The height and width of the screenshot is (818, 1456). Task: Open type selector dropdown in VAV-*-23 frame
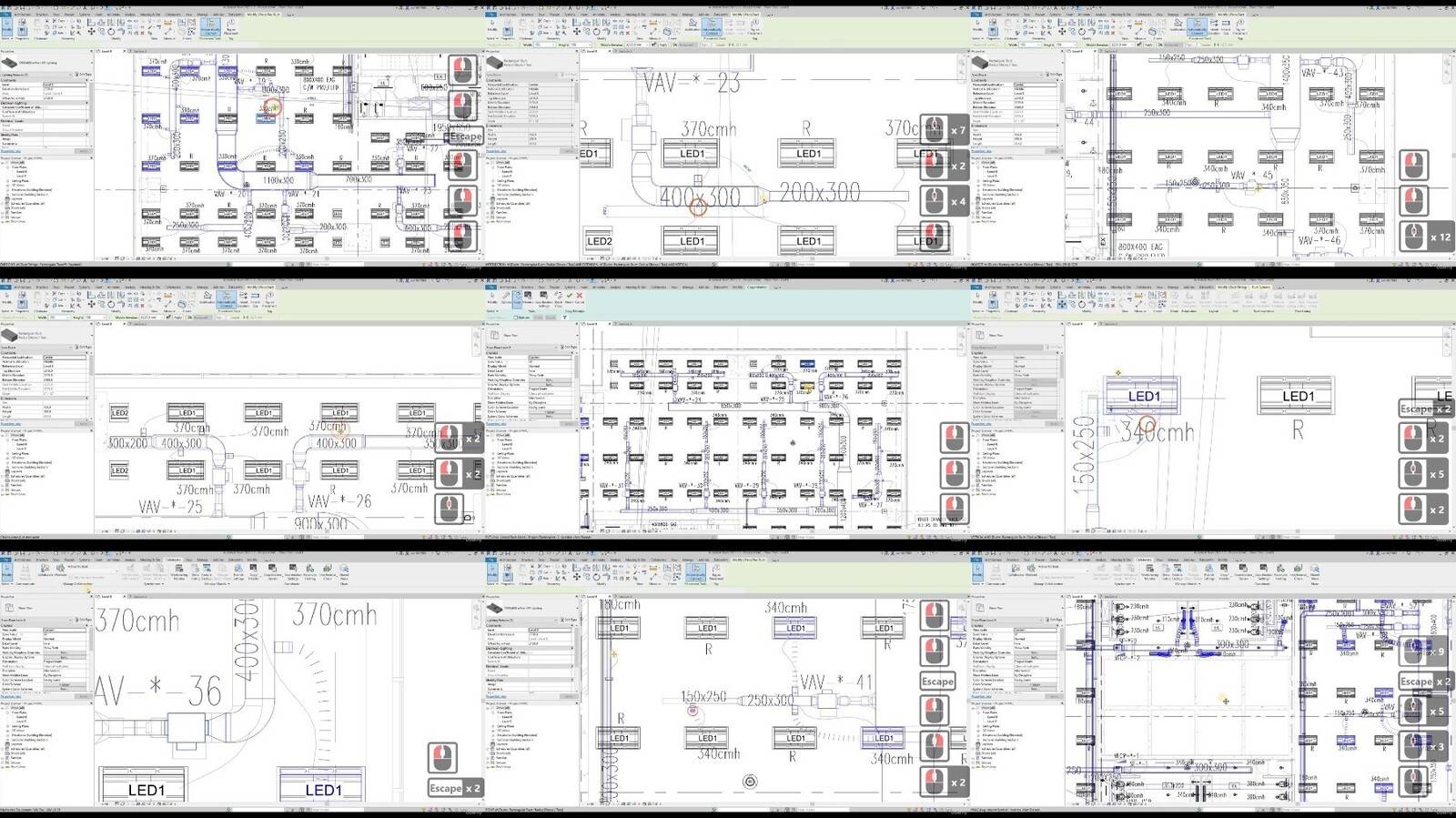point(531,63)
